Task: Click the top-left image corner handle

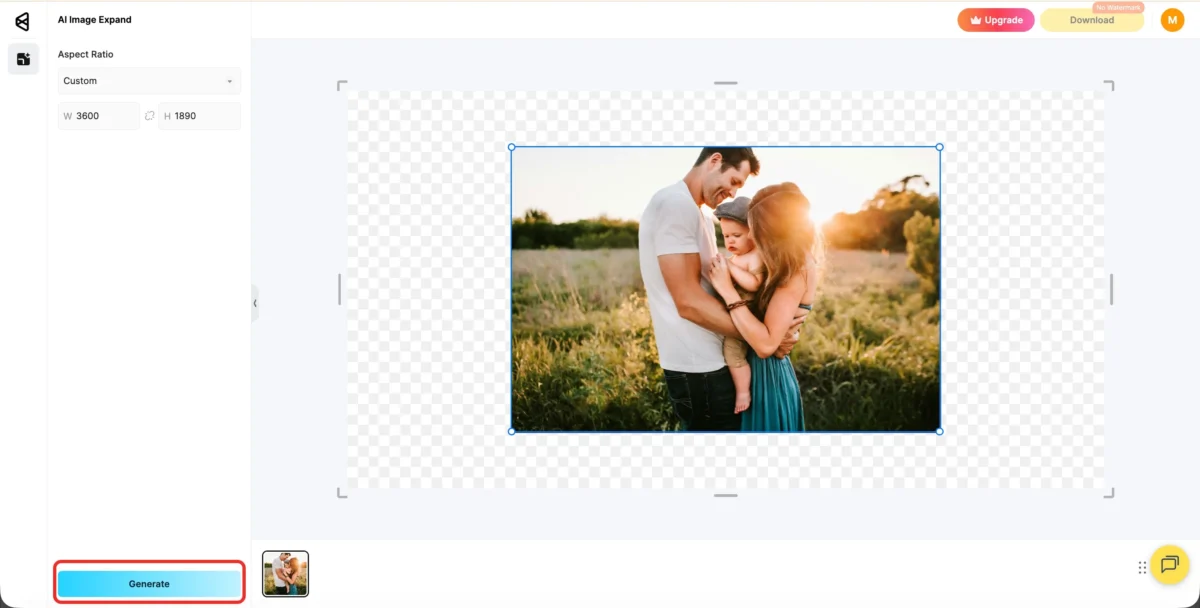Action: (x=512, y=147)
